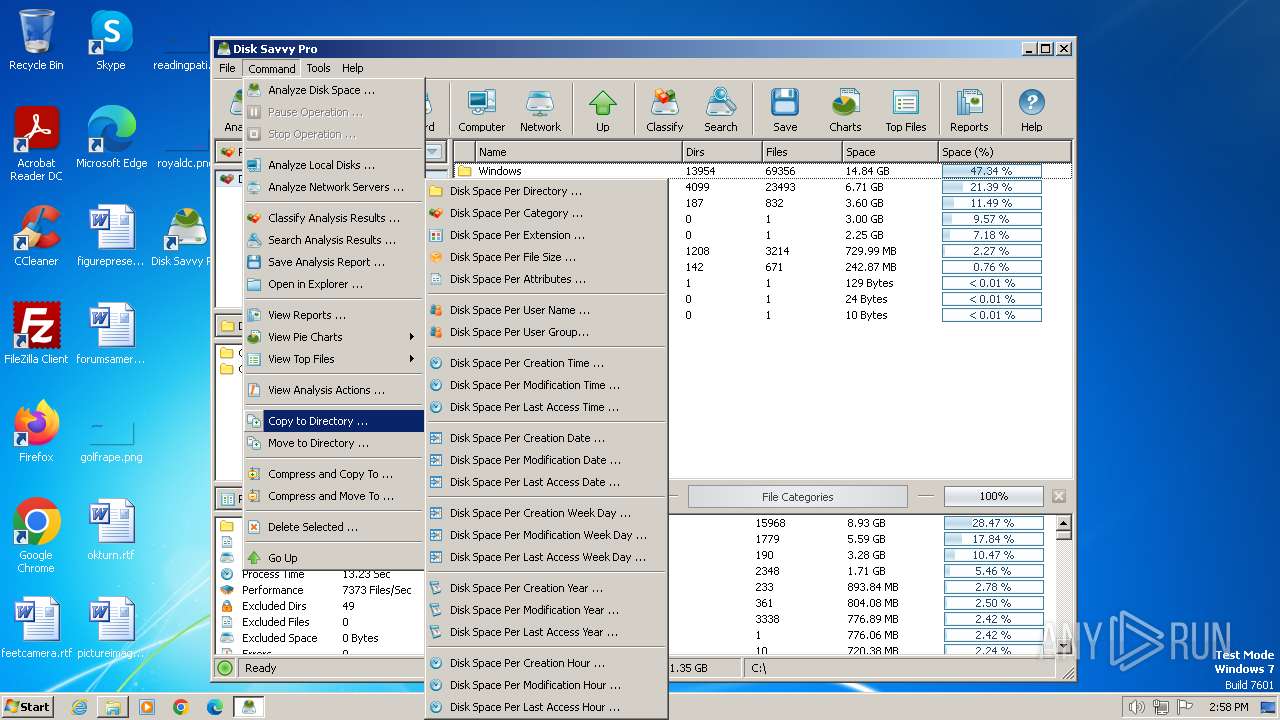The width and height of the screenshot is (1280, 720).
Task: Click the 47.34 % space bar
Action: click(991, 171)
